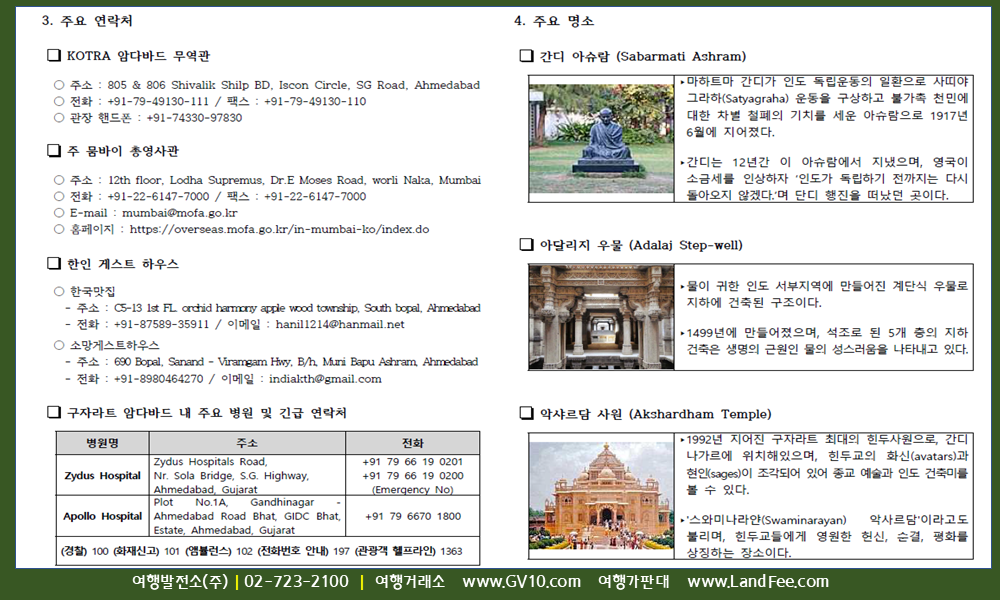Tick the checkbox next to 아달리지 우물
The width and height of the screenshot is (1000, 600).
point(526,245)
